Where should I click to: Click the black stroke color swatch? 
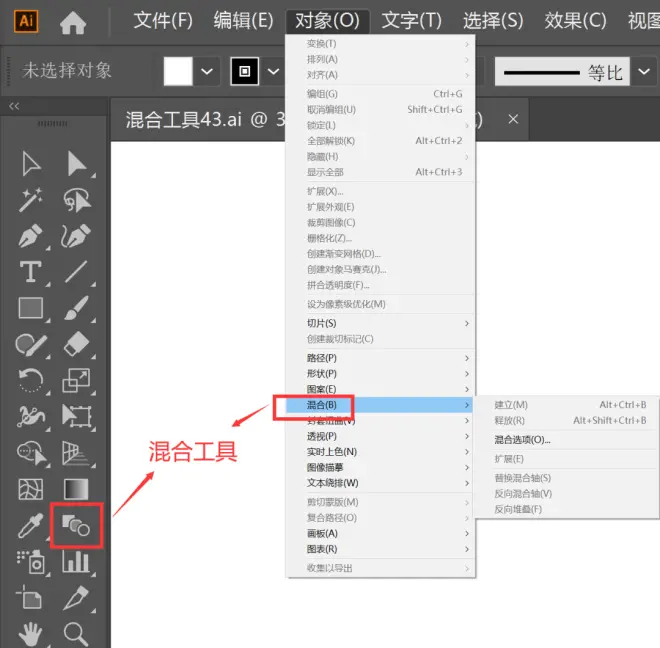click(245, 71)
